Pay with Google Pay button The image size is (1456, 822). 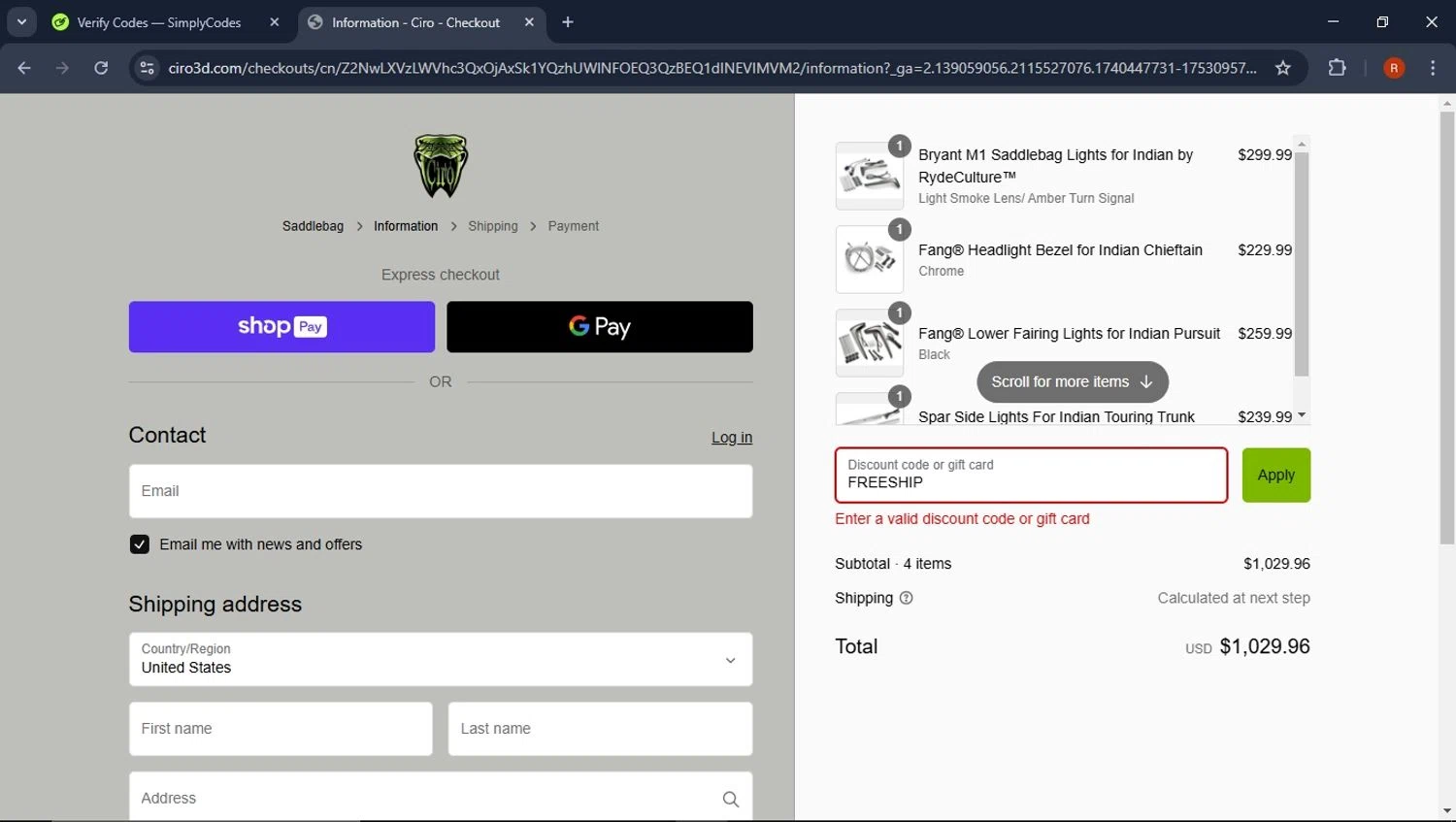coord(600,327)
